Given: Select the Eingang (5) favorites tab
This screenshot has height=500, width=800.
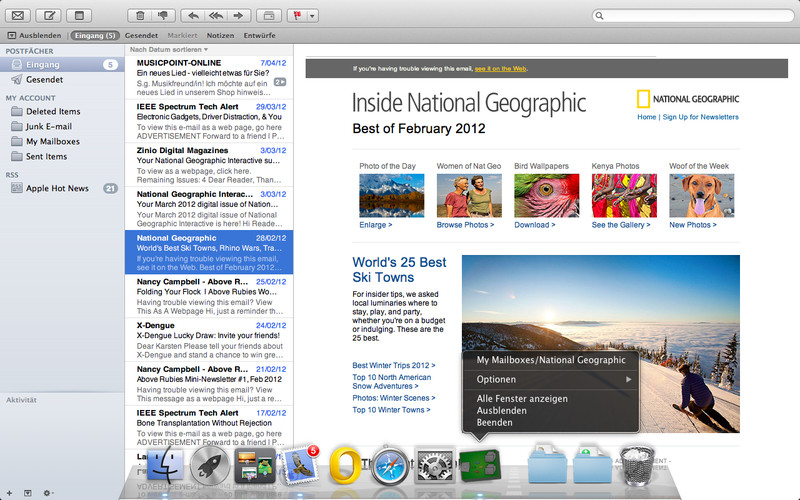Looking at the screenshot, I should coord(95,35).
